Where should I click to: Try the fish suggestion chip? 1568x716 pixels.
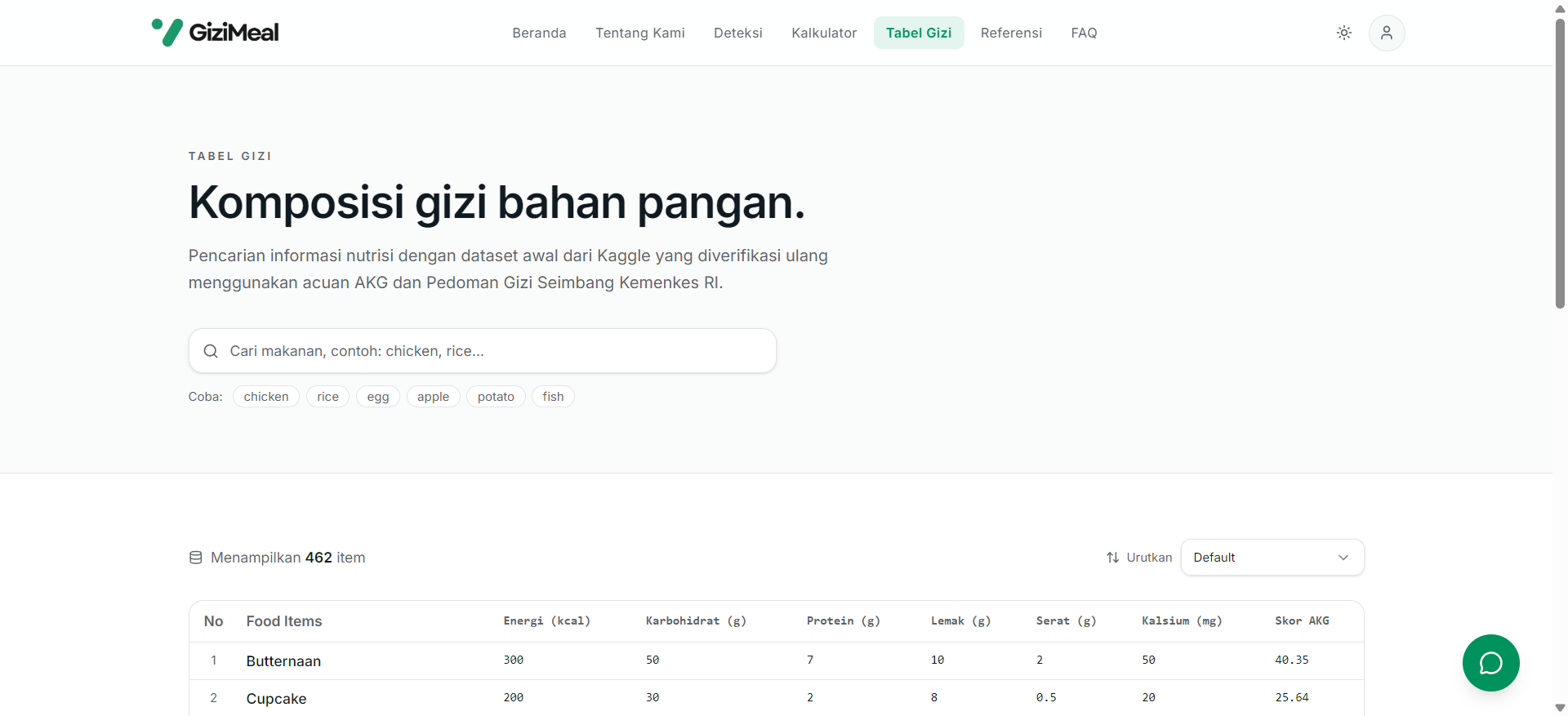tap(553, 397)
